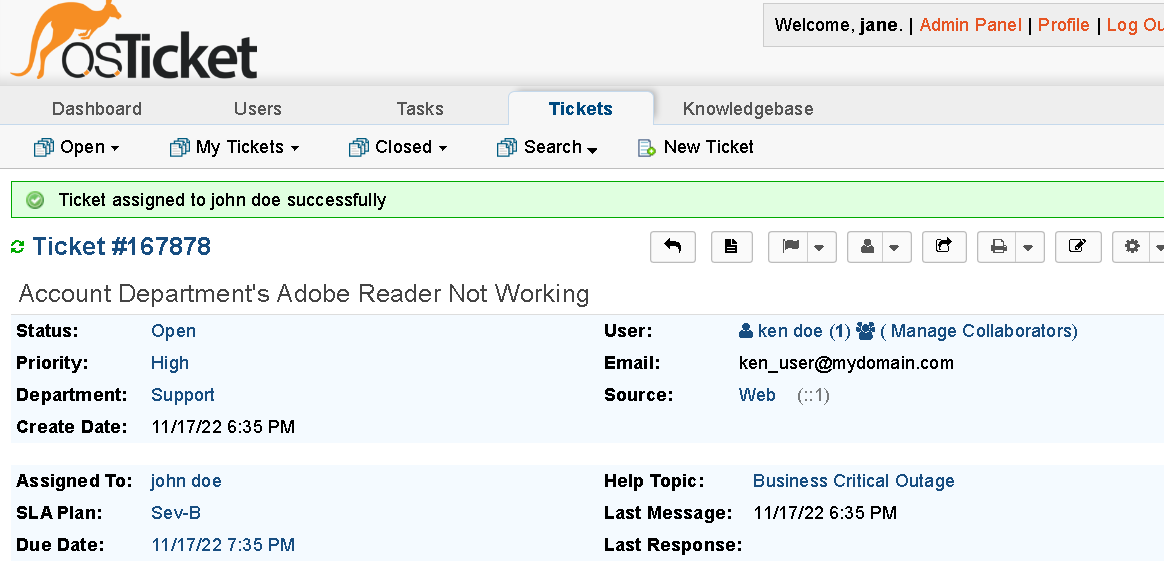The height and width of the screenshot is (579, 1164).
Task: Click the transfer ticket icon
Action: [944, 246]
